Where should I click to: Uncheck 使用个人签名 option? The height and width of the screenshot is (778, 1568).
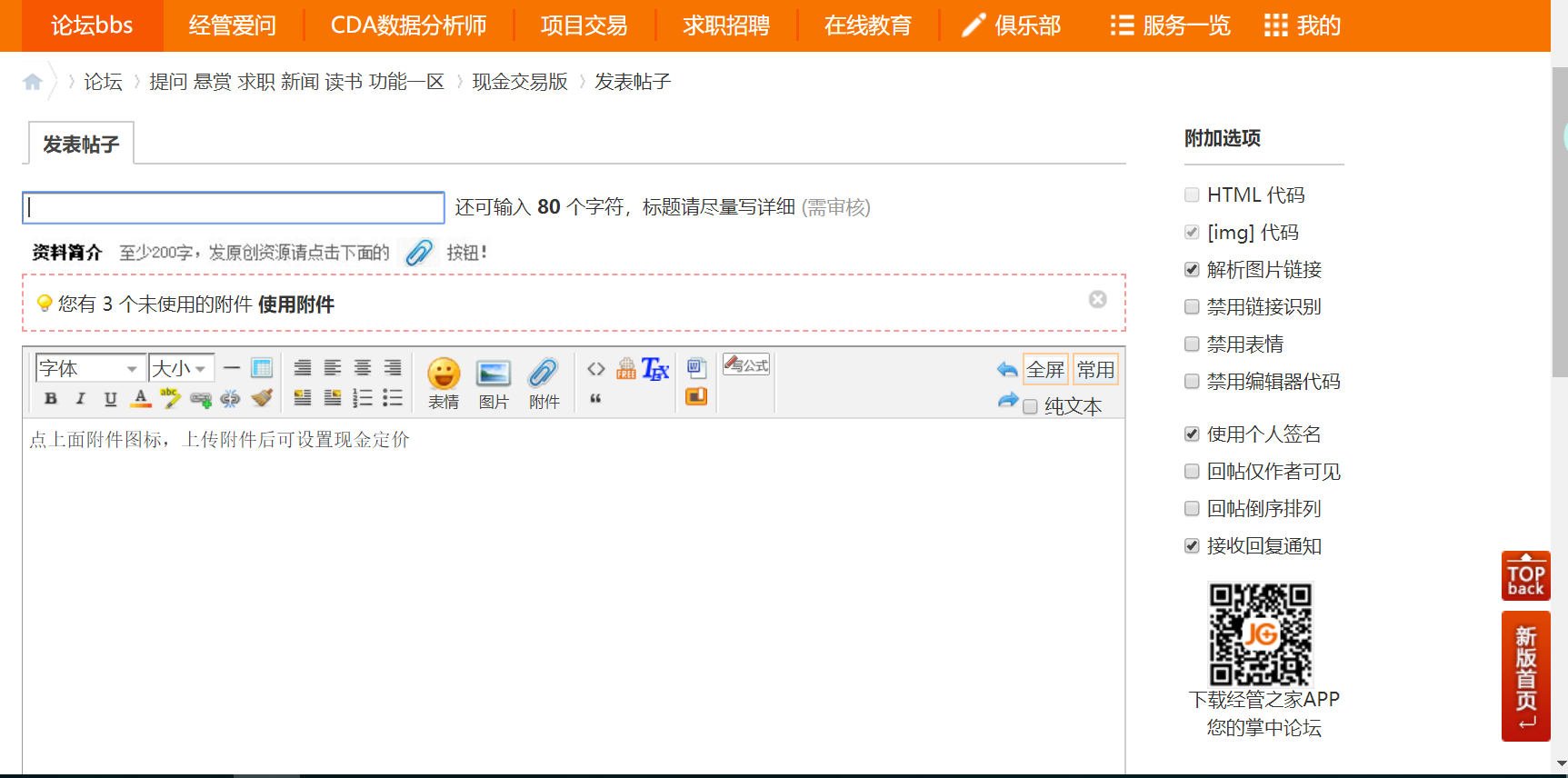coord(1192,434)
